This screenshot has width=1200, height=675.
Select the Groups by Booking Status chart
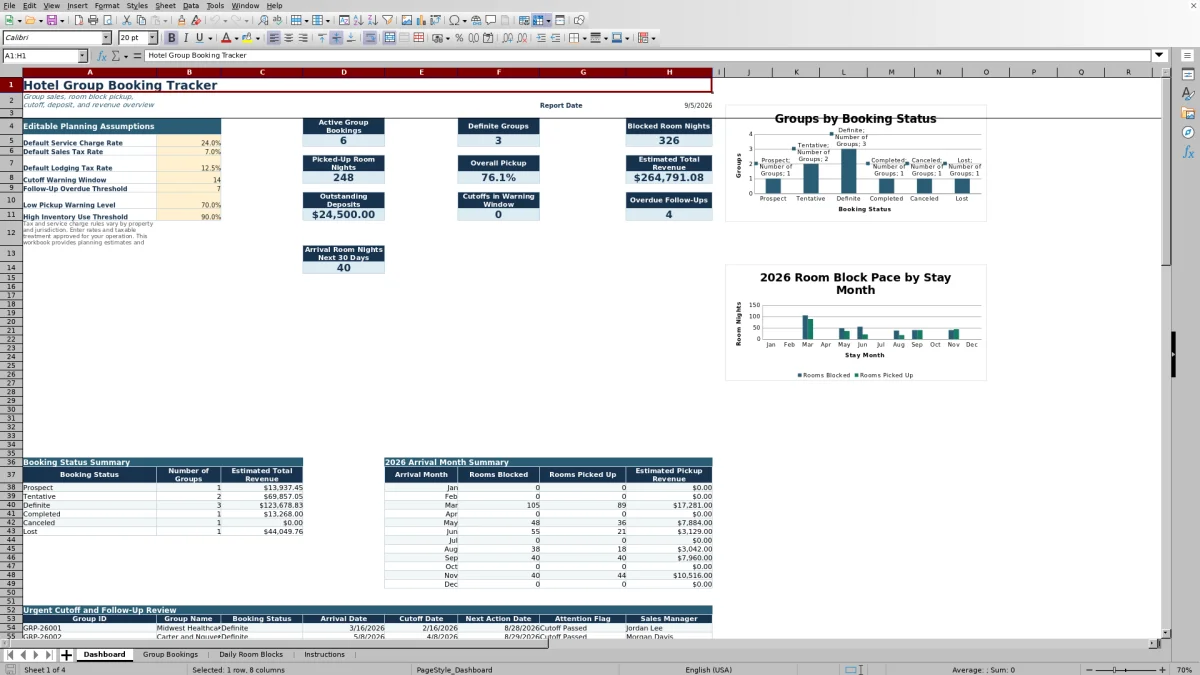pyautogui.click(x=856, y=163)
